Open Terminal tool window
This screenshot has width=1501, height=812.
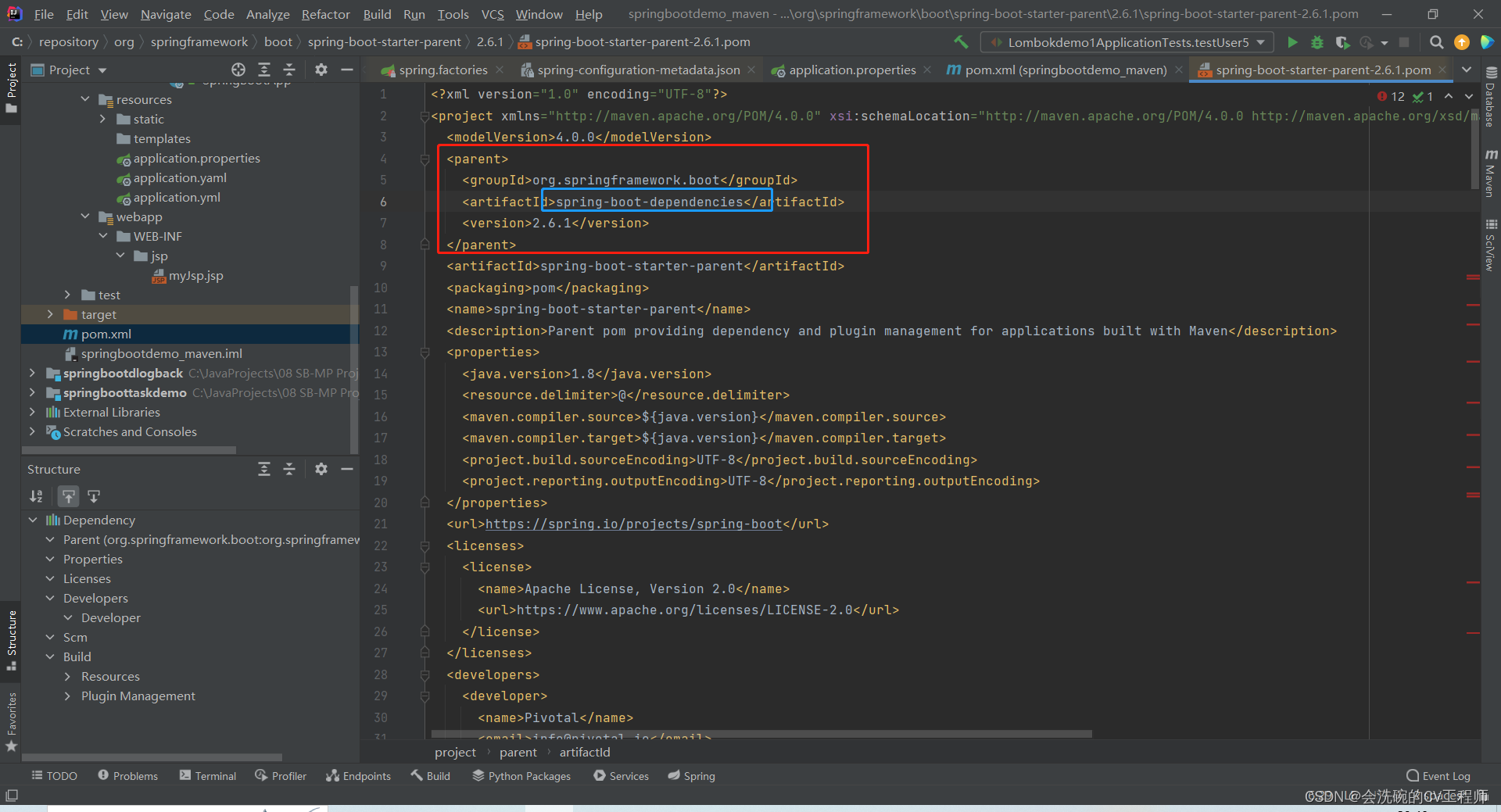click(x=208, y=776)
